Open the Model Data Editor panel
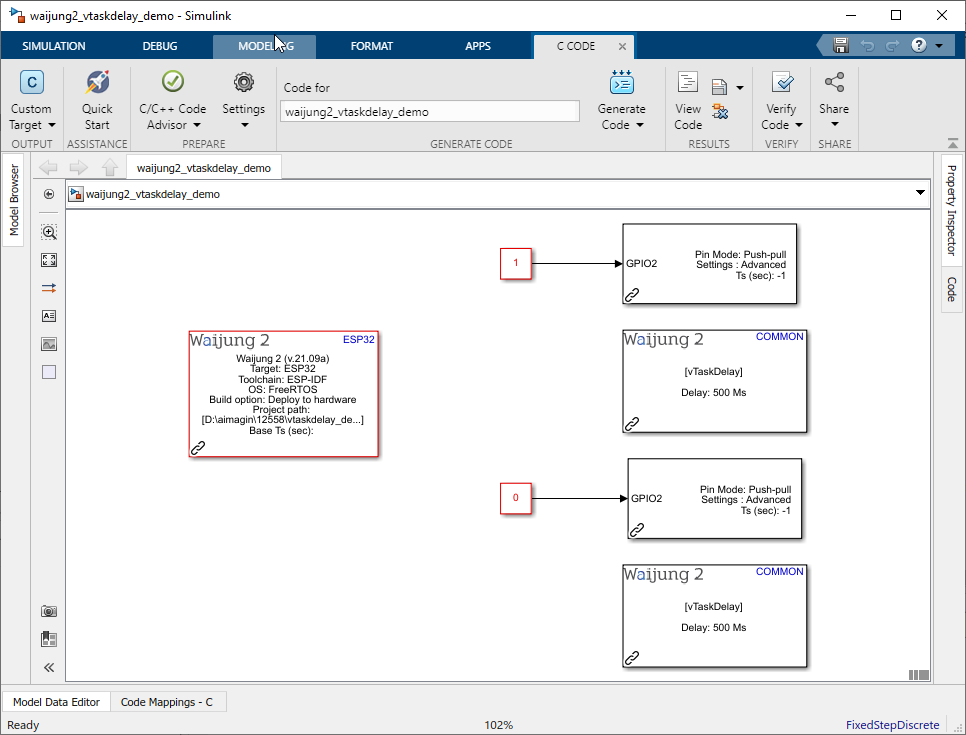This screenshot has height=735, width=966. click(56, 702)
